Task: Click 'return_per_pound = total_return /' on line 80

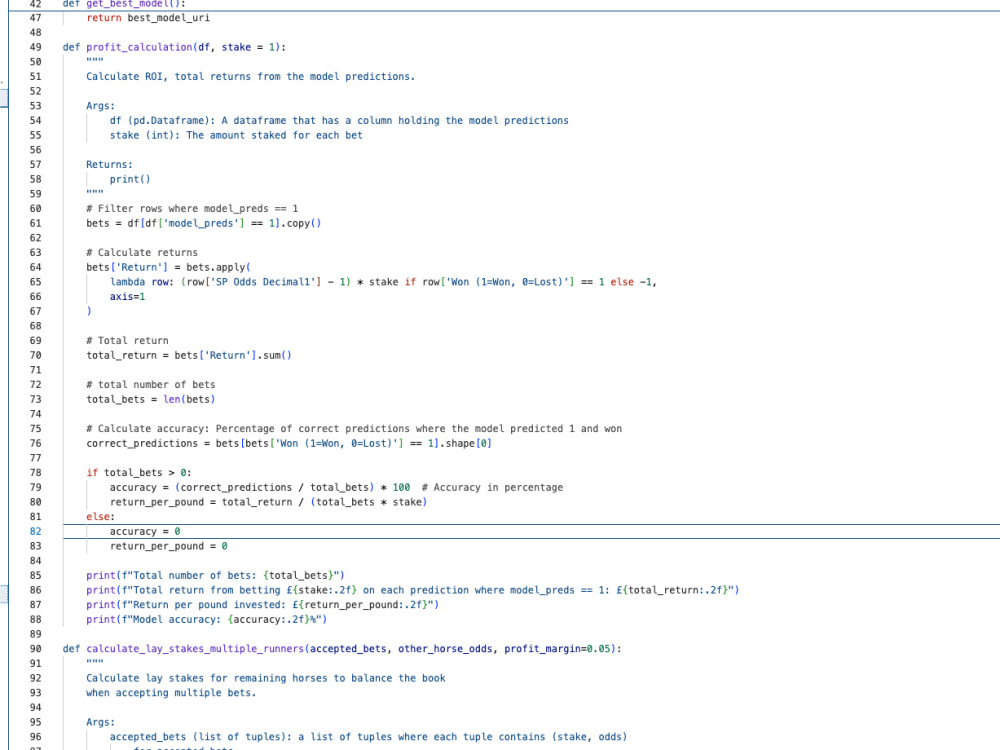Action: tap(208, 502)
